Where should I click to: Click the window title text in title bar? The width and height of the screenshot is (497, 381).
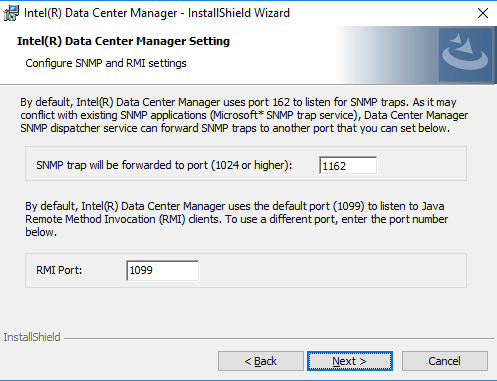157,13
